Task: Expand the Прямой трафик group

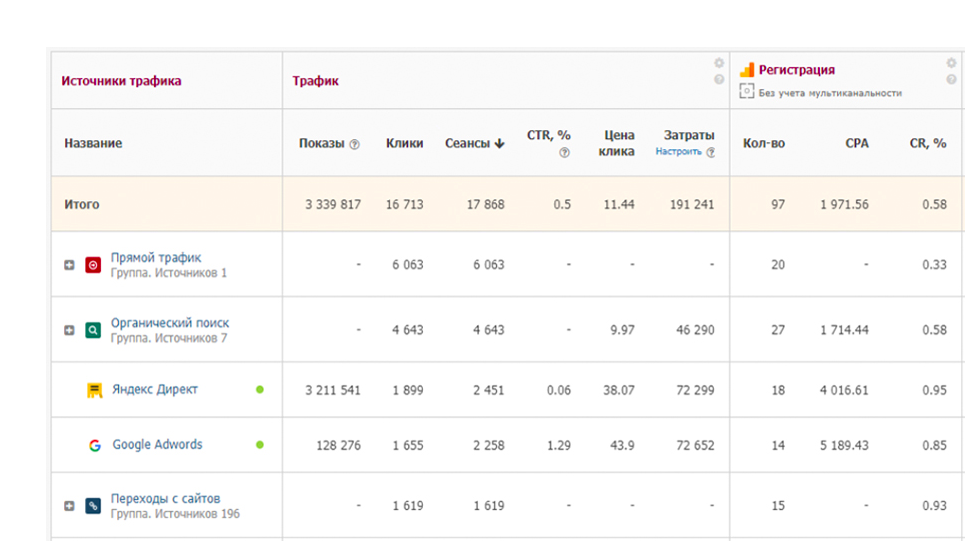Action: click(70, 265)
